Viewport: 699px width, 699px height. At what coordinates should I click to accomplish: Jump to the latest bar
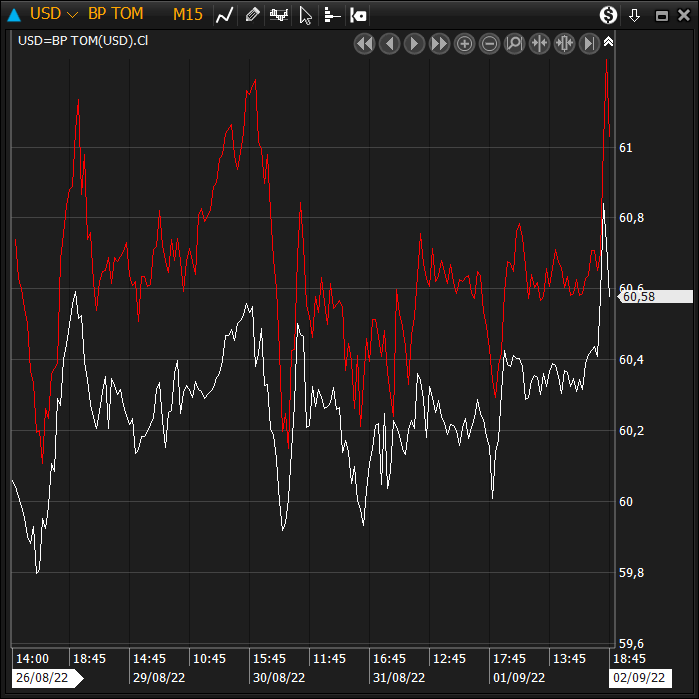tap(590, 43)
